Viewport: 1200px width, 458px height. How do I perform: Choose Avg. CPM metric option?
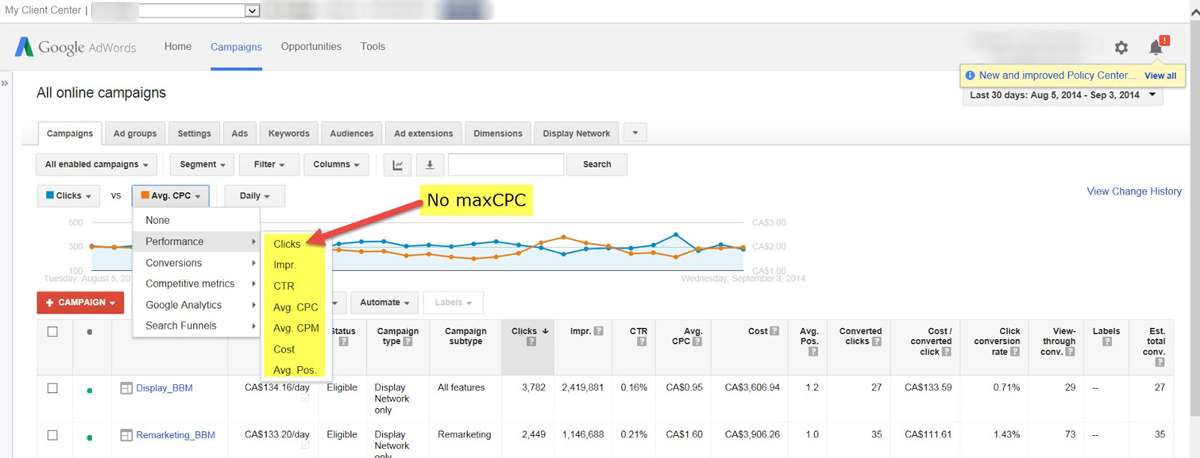coord(296,328)
